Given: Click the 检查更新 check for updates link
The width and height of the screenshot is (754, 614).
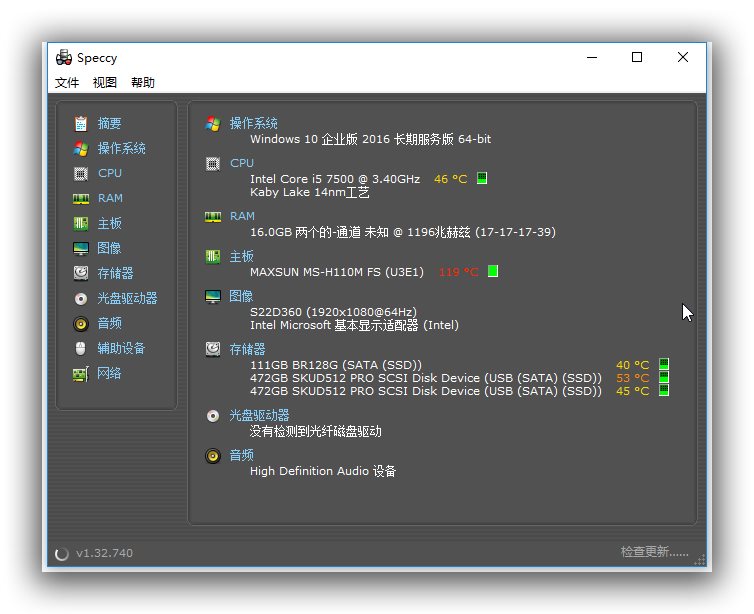Looking at the screenshot, I should pos(654,552).
